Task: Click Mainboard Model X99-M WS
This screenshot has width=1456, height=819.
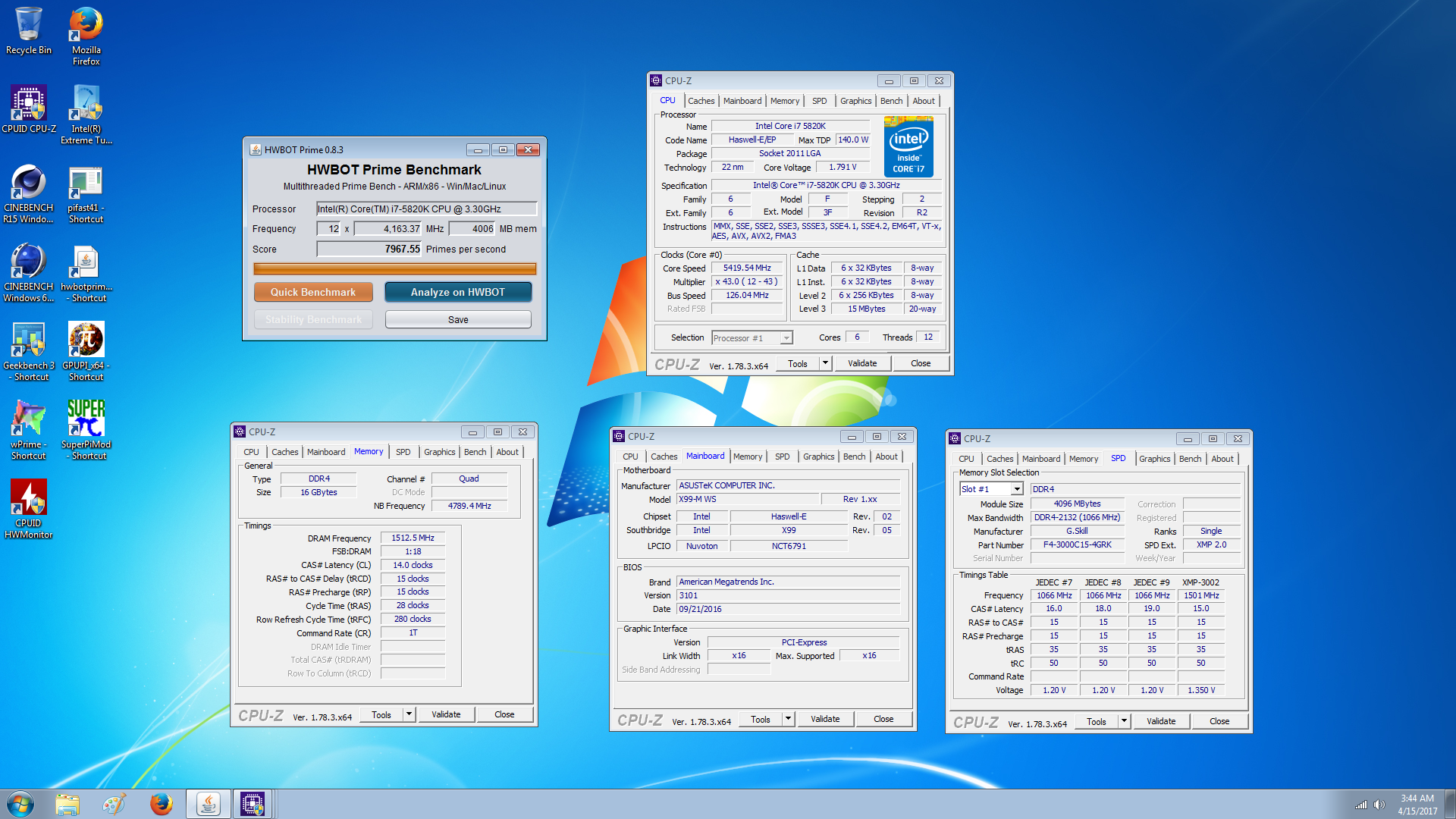Action: coord(748,499)
